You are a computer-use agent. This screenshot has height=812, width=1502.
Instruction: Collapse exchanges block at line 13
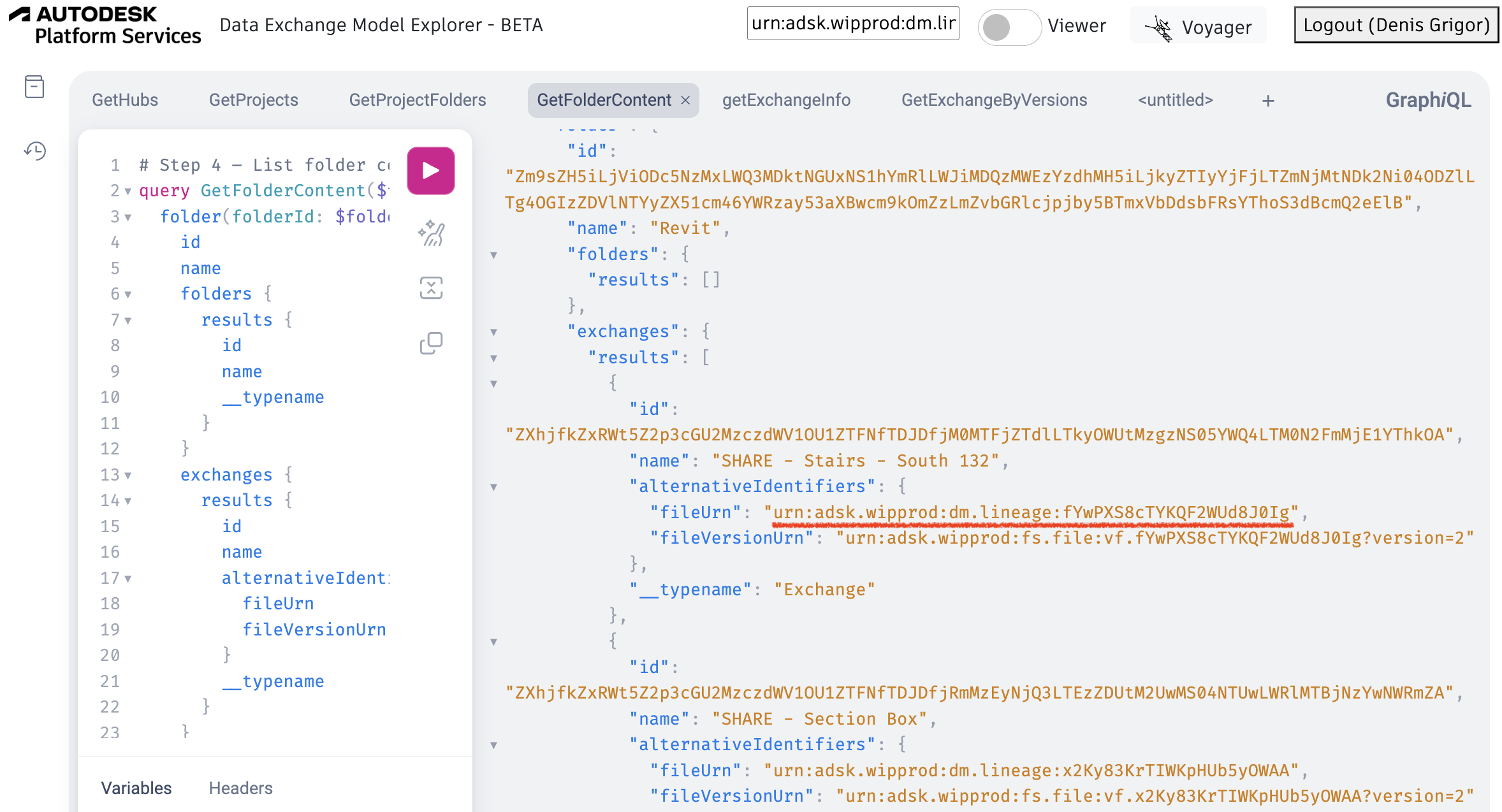(x=128, y=475)
